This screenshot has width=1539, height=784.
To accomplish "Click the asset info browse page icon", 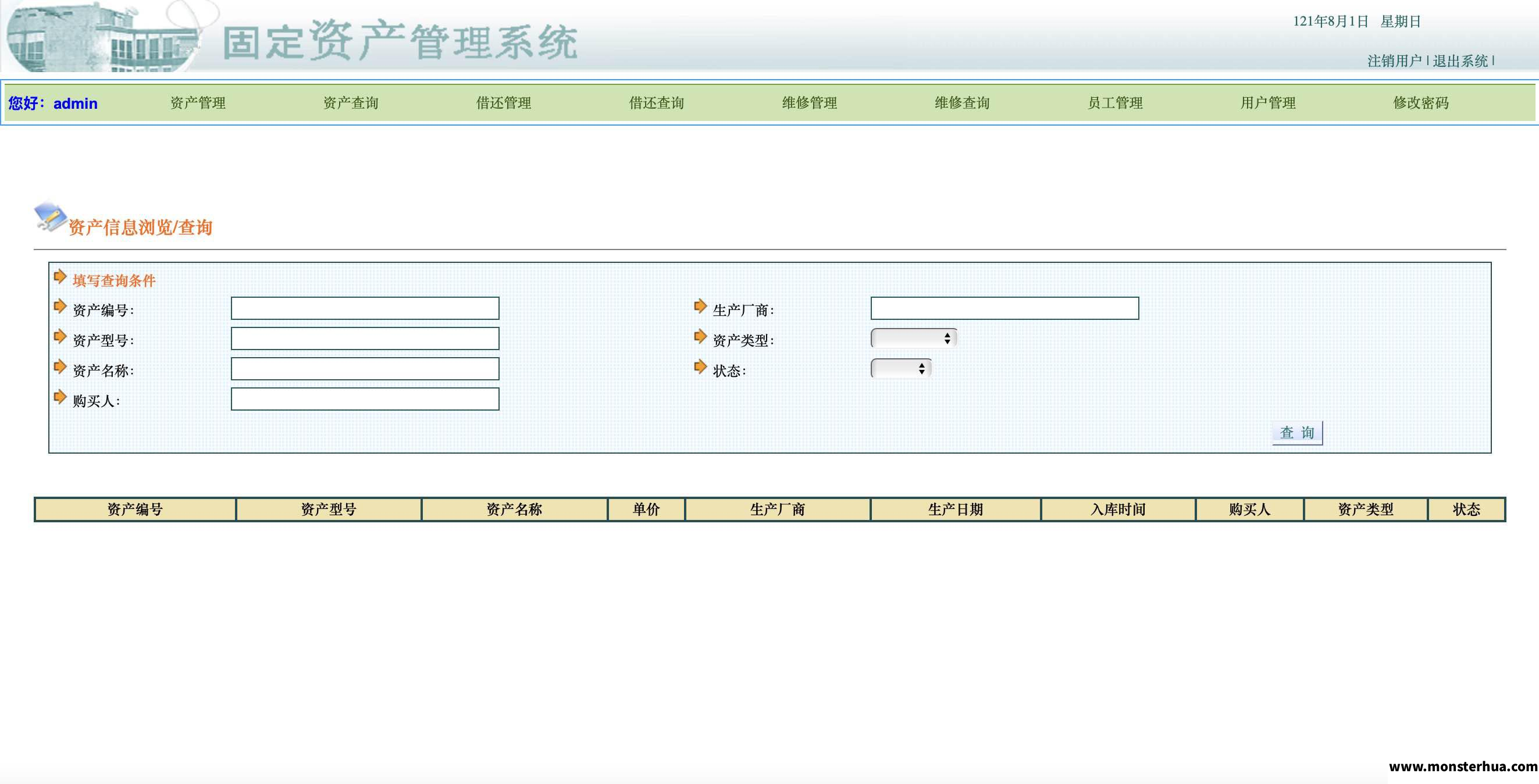I will pyautogui.click(x=50, y=216).
